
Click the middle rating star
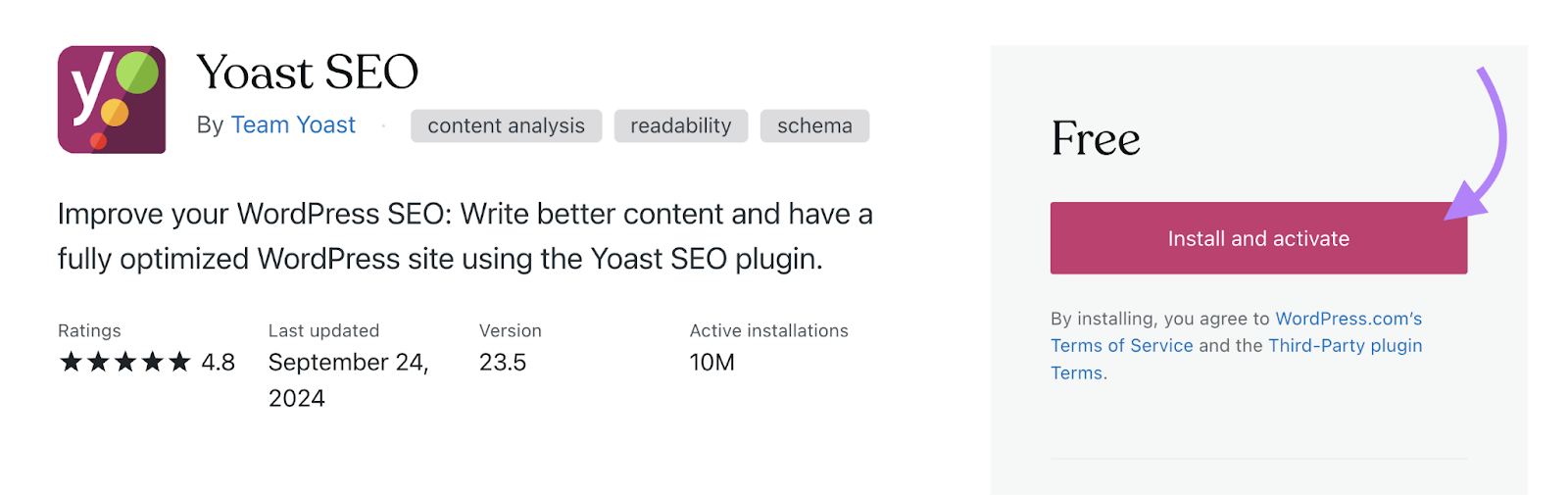tap(125, 363)
